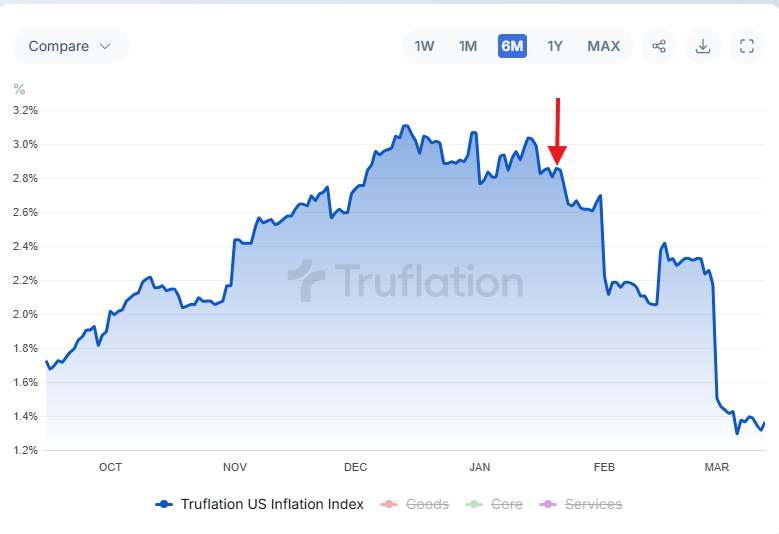This screenshot has width=779, height=534.
Task: Download the chart data
Action: [x=703, y=46]
